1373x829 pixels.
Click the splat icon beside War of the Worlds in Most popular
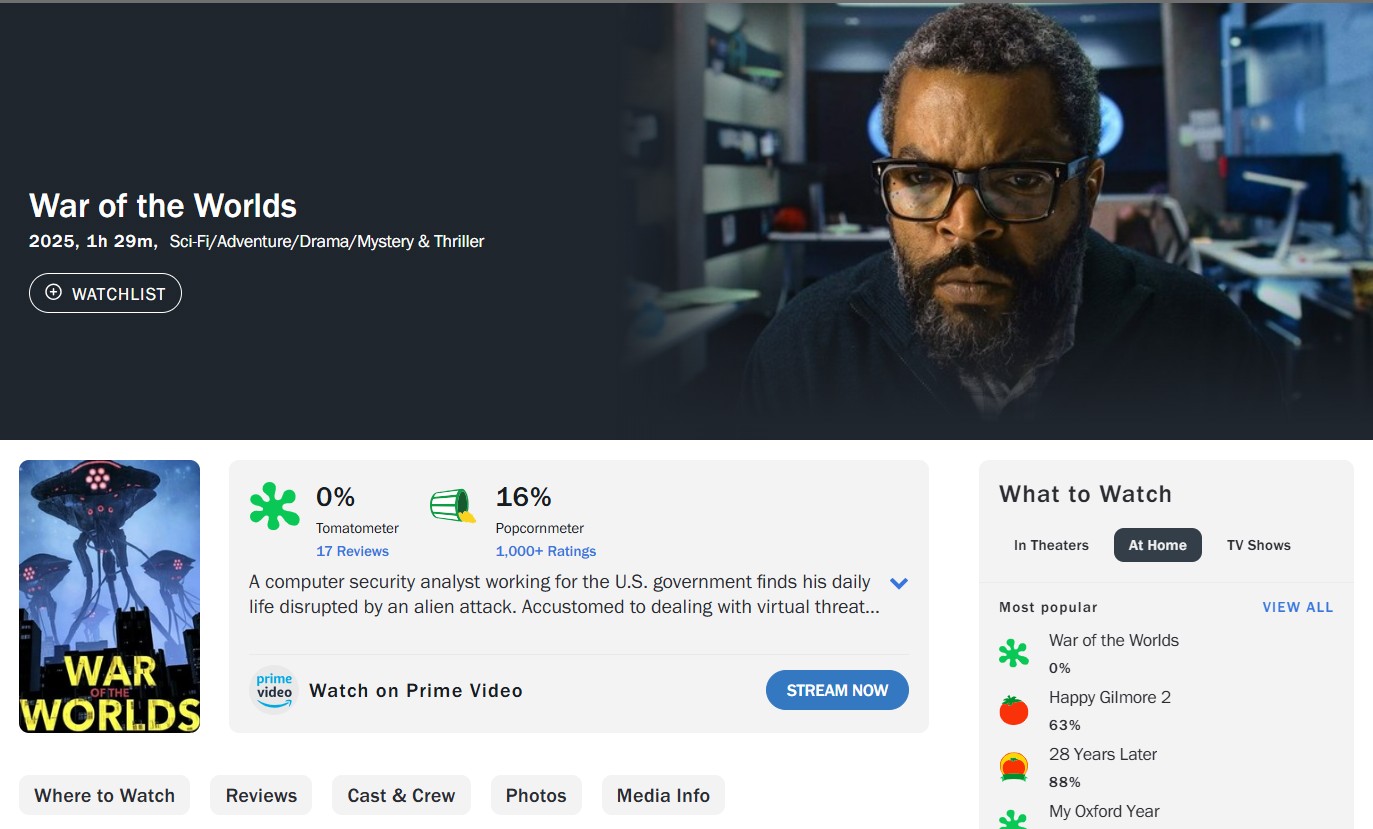(x=1013, y=654)
